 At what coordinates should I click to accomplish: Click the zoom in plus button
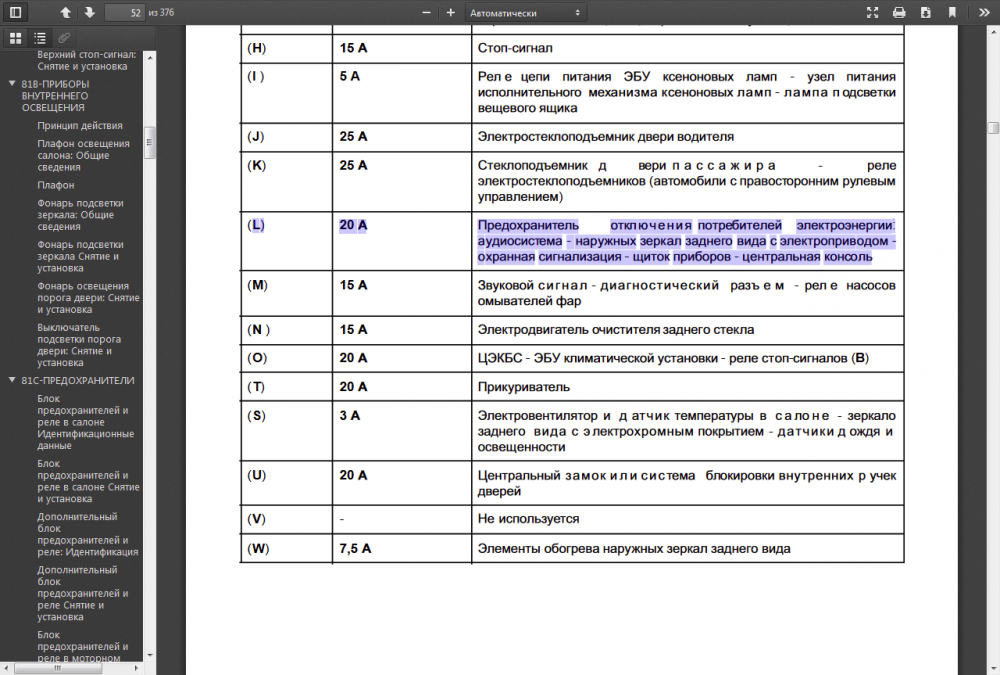pos(450,13)
